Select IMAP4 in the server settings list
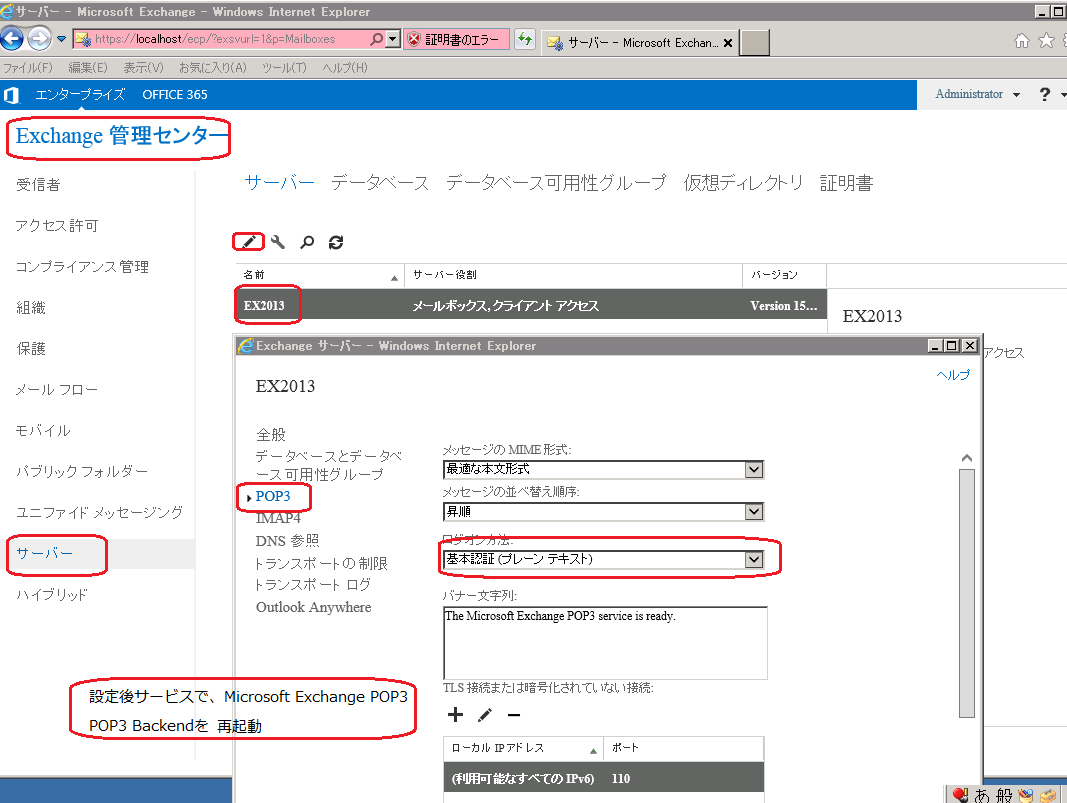 click(278, 518)
